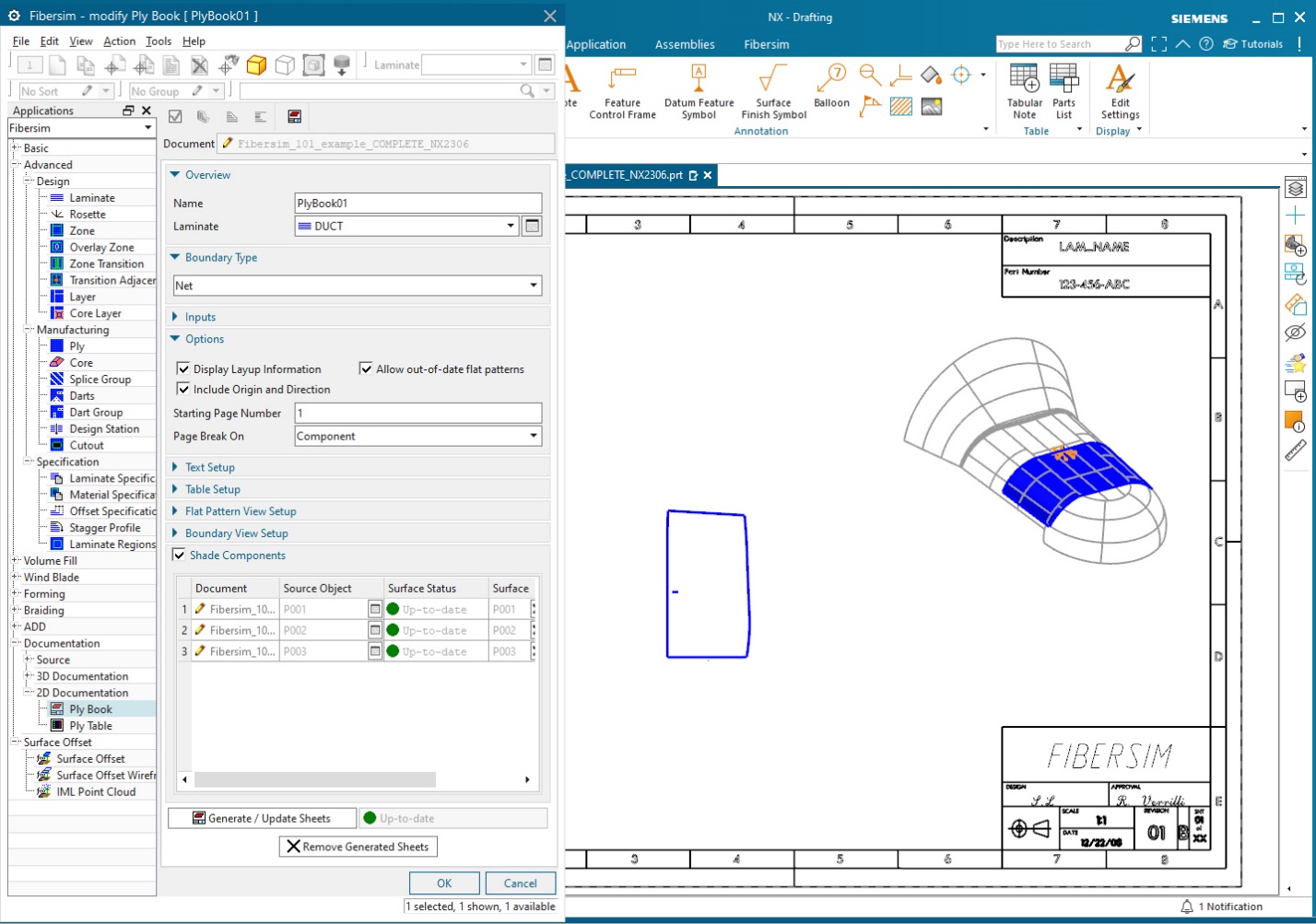Click the Starting Page Number input field
This screenshot has height=924, width=1316.
pyautogui.click(x=418, y=413)
